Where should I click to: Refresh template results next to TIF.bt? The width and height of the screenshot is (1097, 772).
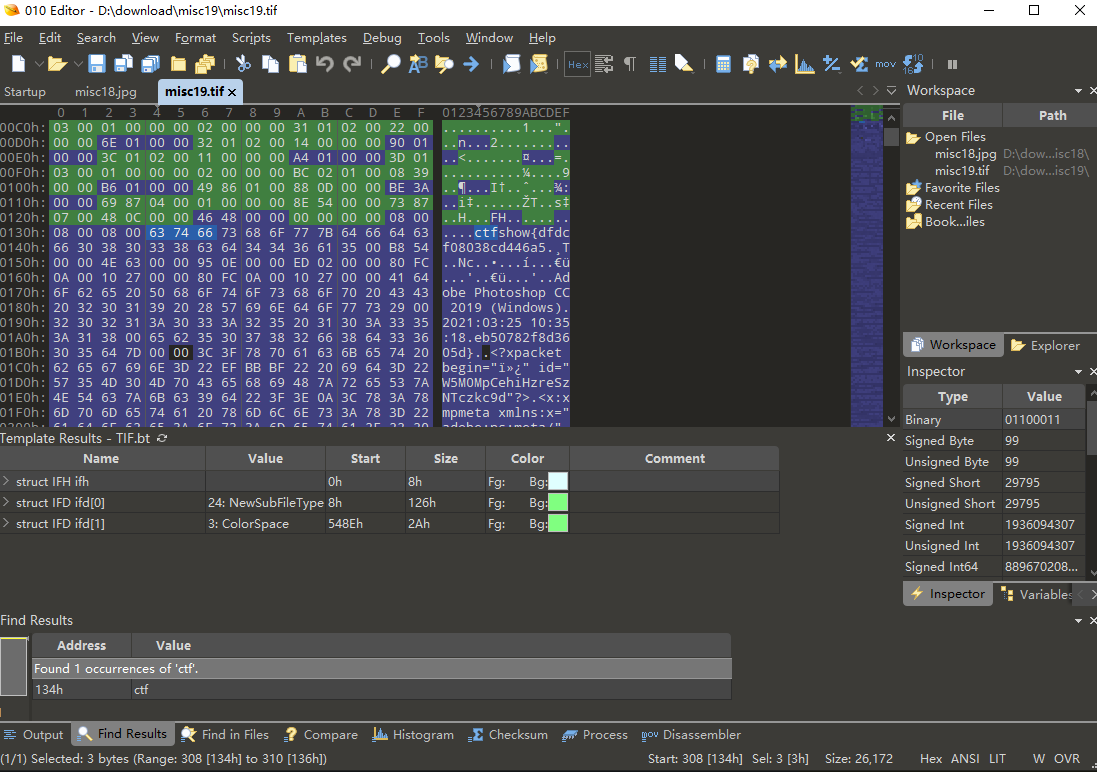click(162, 438)
